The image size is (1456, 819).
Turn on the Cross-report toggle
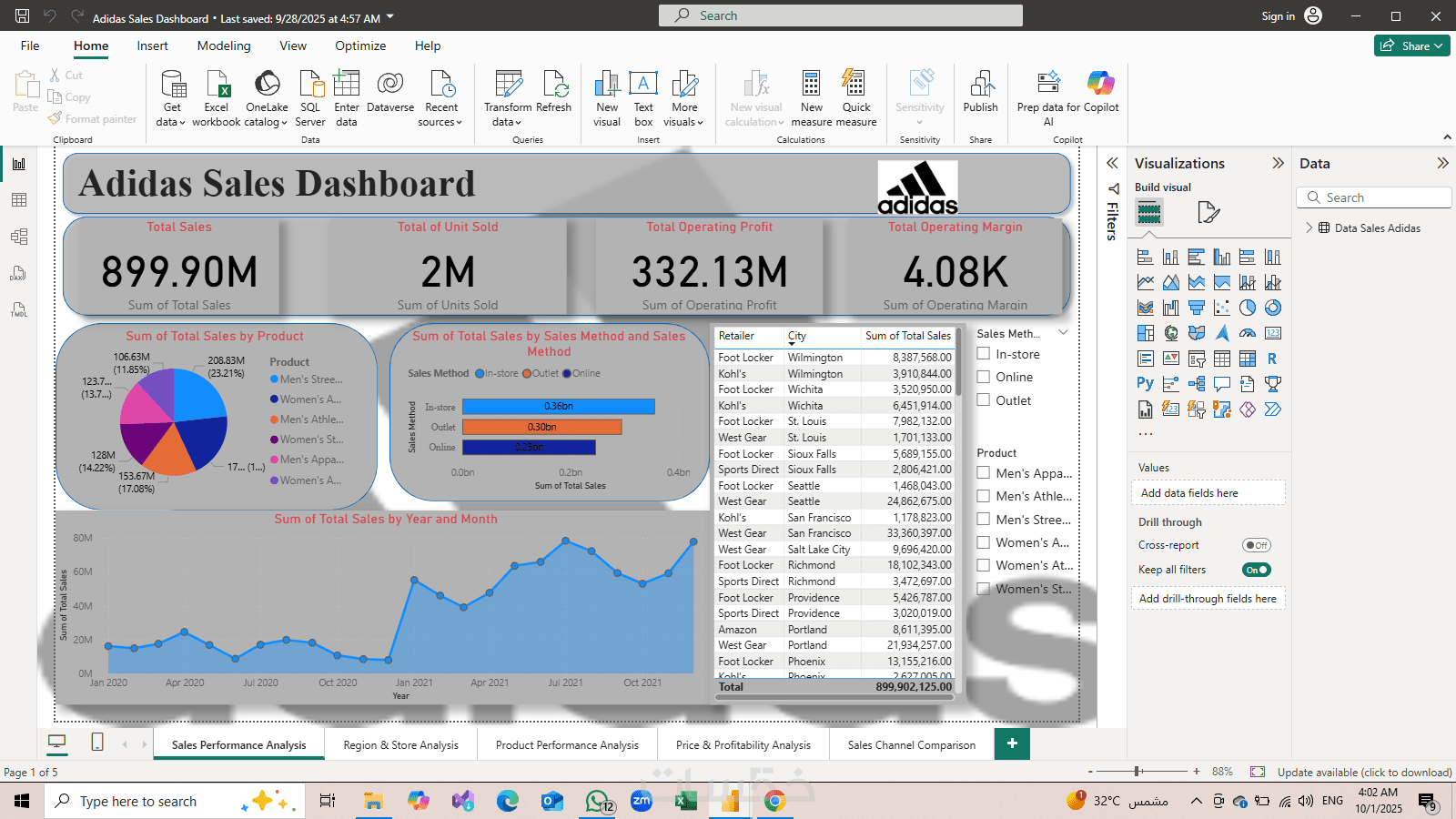pyautogui.click(x=1257, y=545)
